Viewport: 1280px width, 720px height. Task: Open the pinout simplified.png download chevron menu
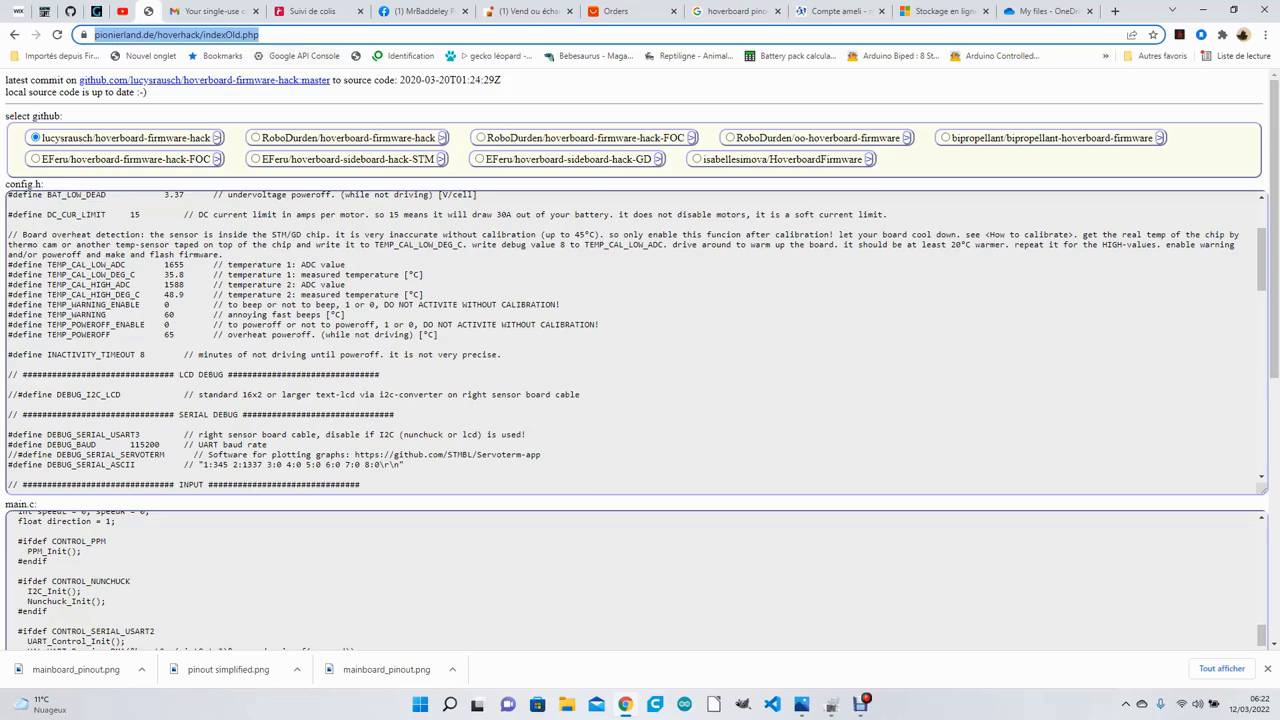point(297,669)
